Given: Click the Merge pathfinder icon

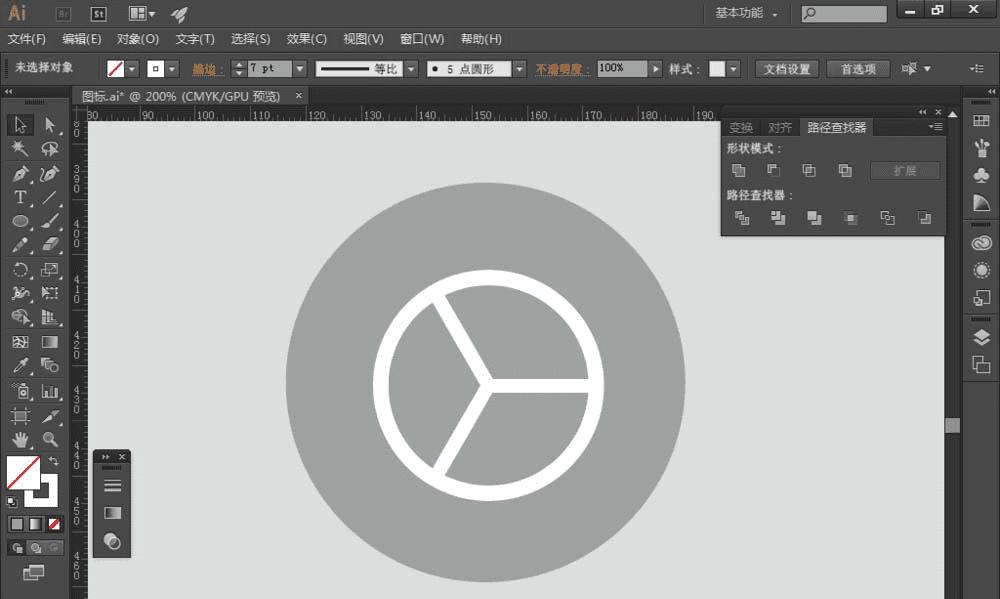Looking at the screenshot, I should [814, 218].
